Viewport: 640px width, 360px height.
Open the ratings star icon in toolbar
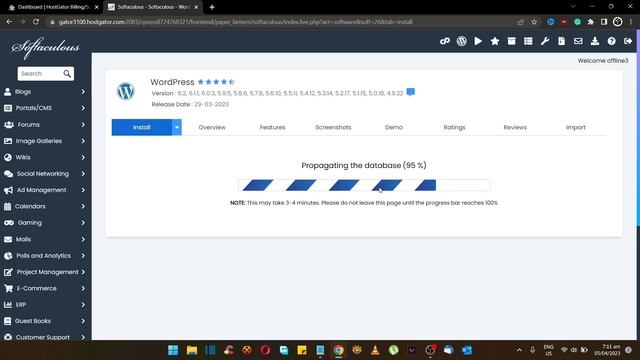click(x=495, y=41)
